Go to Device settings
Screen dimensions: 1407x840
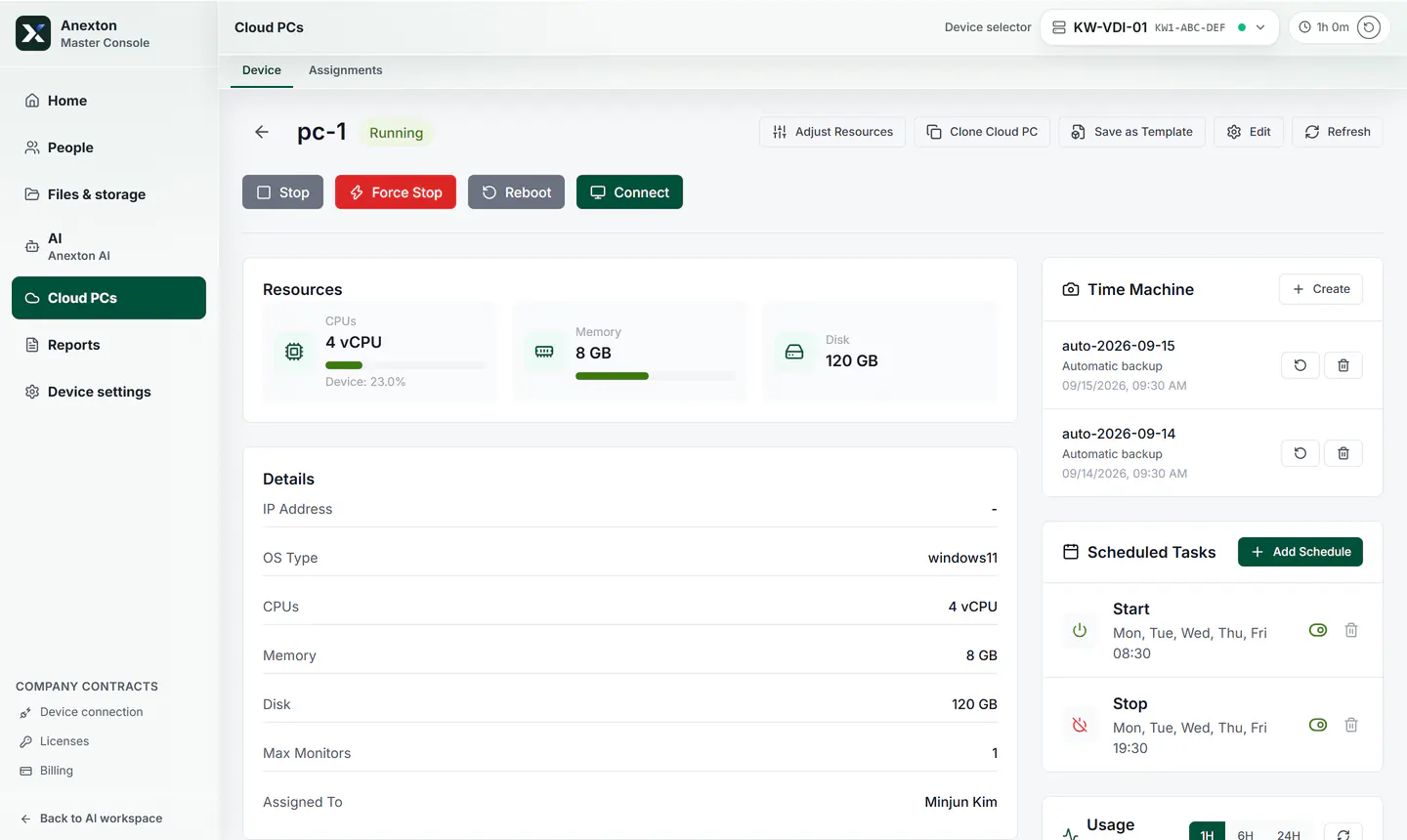108,392
